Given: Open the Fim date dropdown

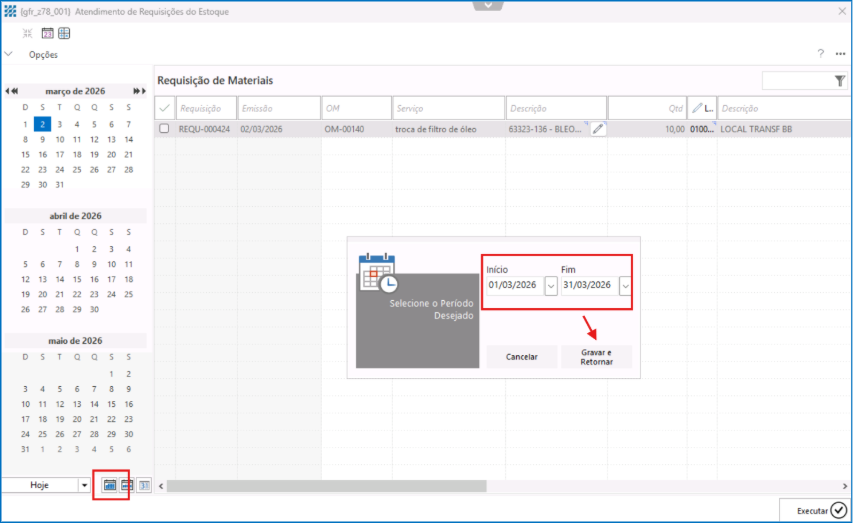Looking at the screenshot, I should point(625,286).
